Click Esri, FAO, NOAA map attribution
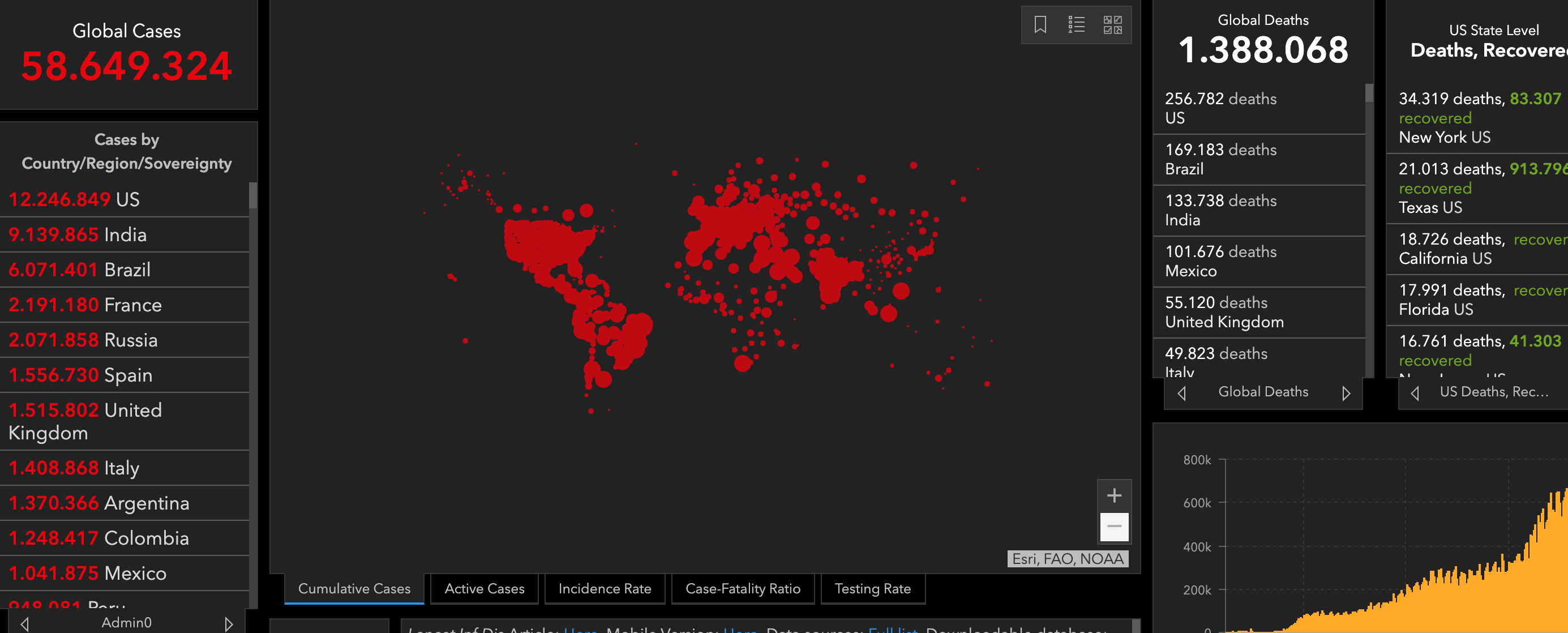 coord(1068,559)
